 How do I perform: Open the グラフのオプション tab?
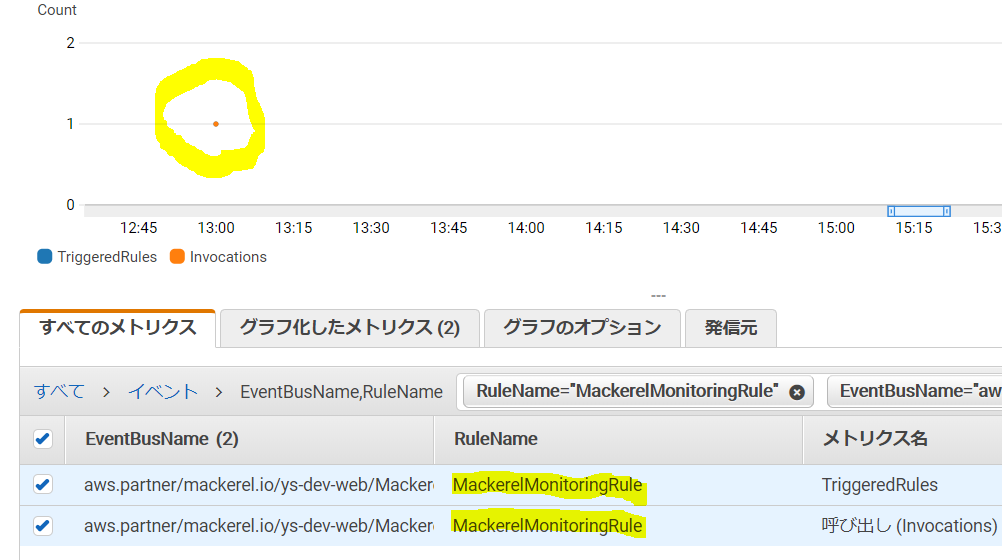tap(582, 328)
